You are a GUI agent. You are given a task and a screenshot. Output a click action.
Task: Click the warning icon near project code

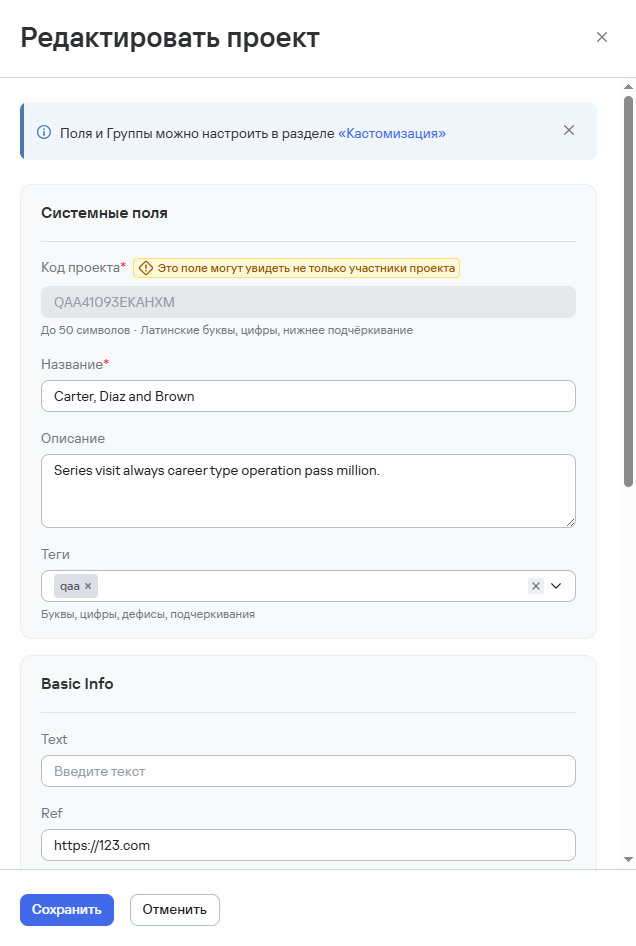146,268
